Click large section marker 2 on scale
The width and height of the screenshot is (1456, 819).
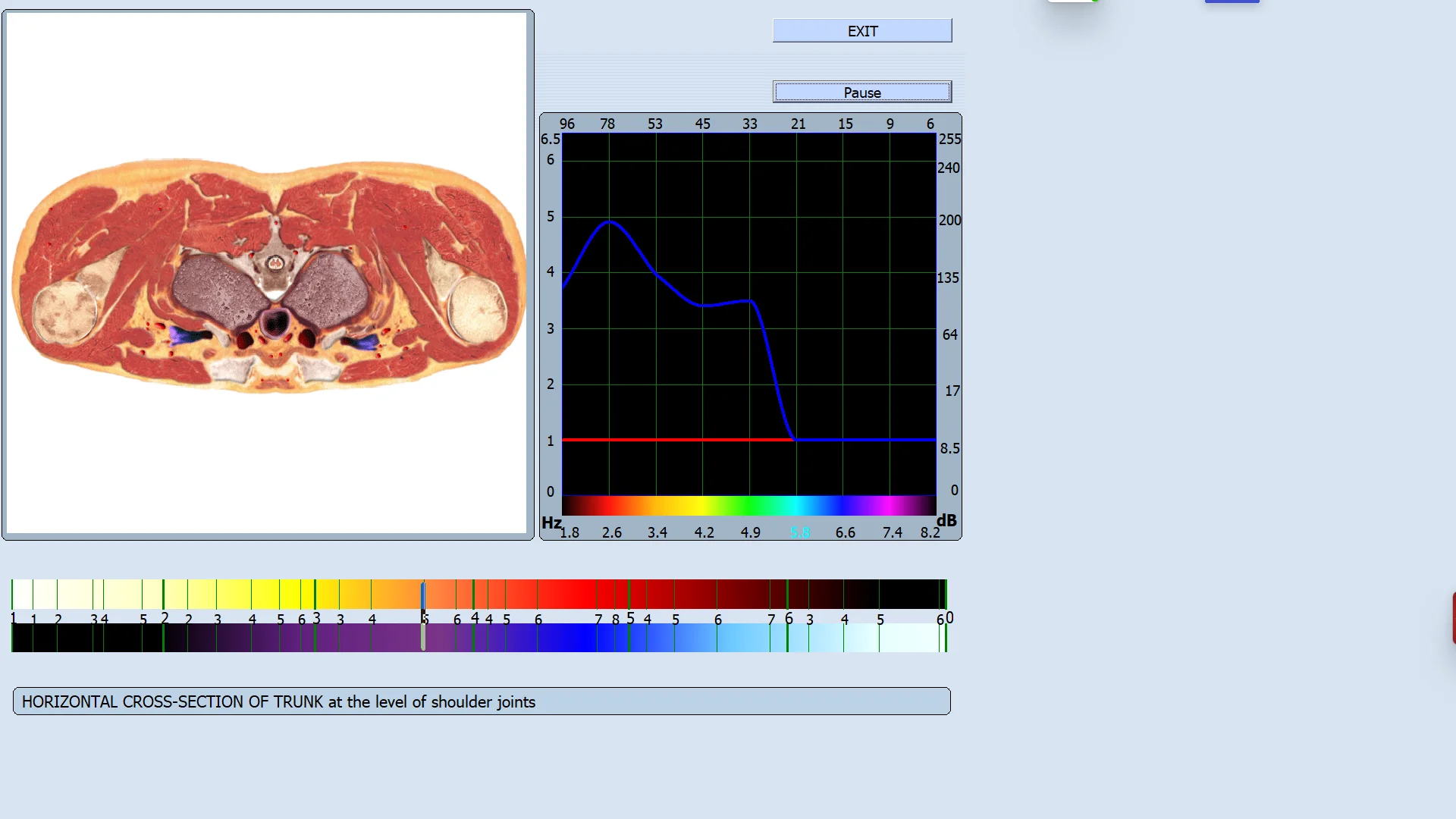165,618
